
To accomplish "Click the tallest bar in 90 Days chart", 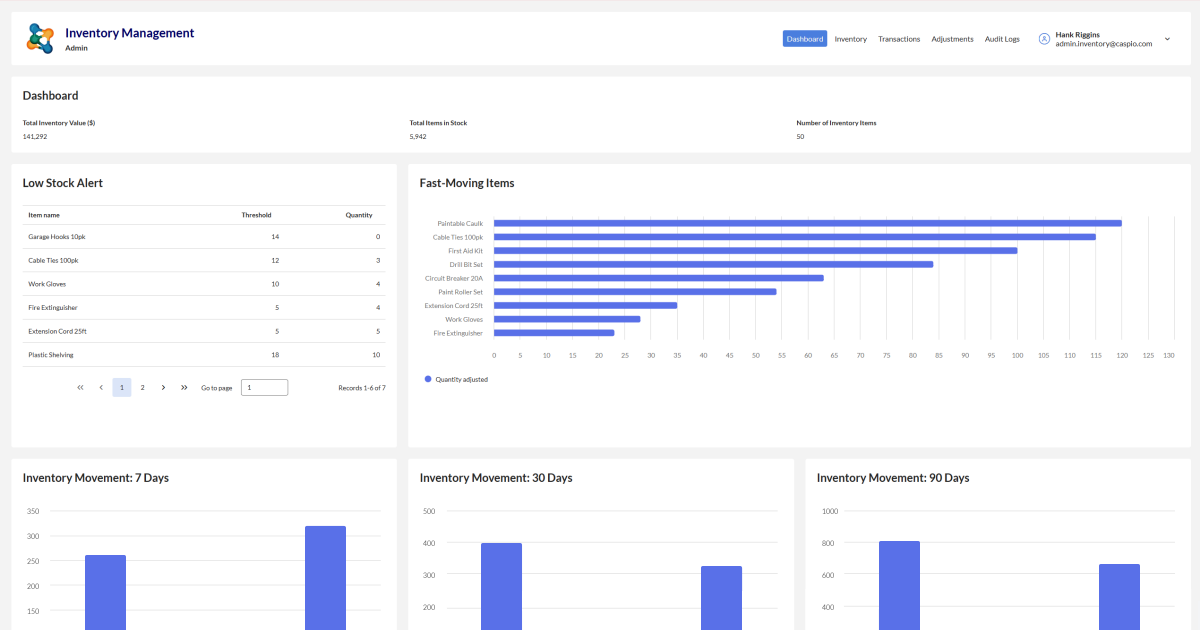I will (899, 585).
